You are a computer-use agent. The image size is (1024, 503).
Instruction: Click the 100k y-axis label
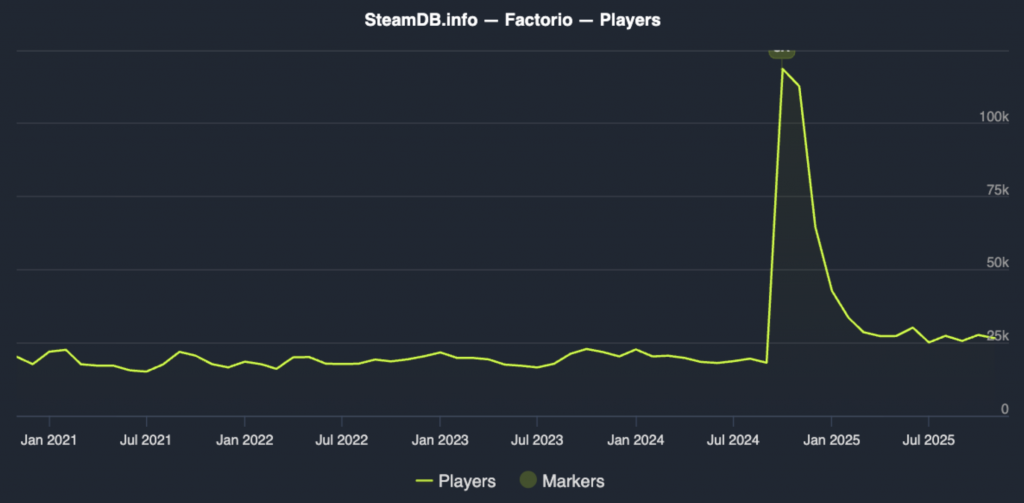995,117
